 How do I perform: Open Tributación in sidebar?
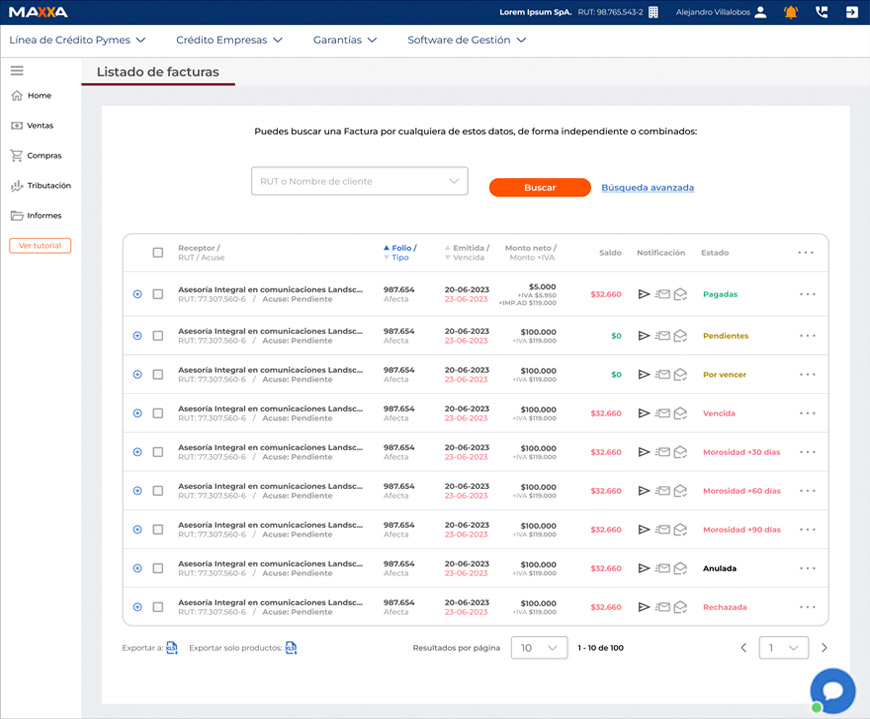(41, 185)
